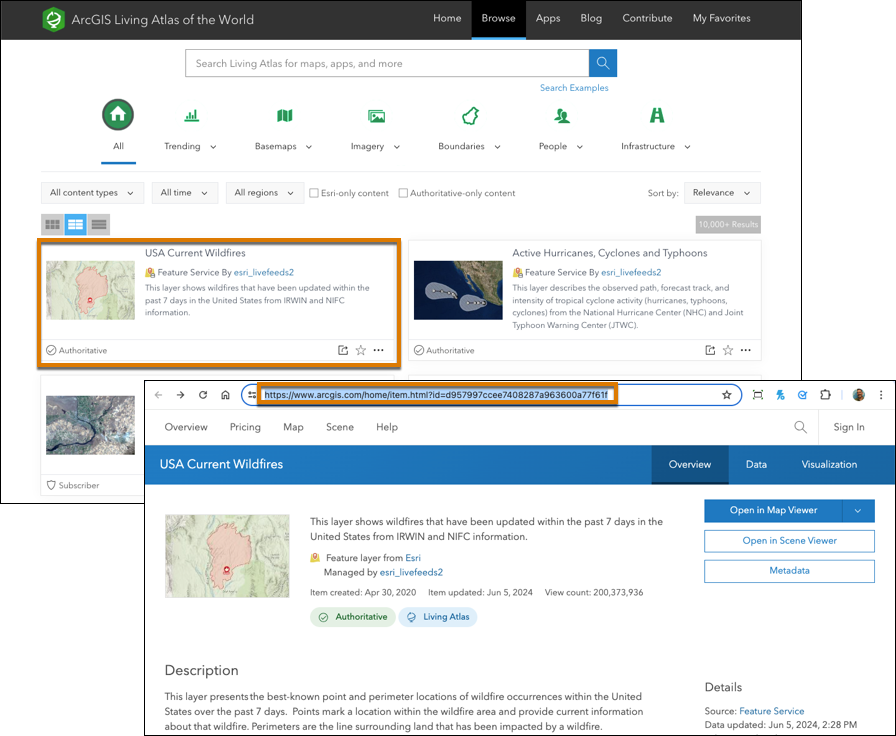Click the Esri owner link

tap(413, 558)
